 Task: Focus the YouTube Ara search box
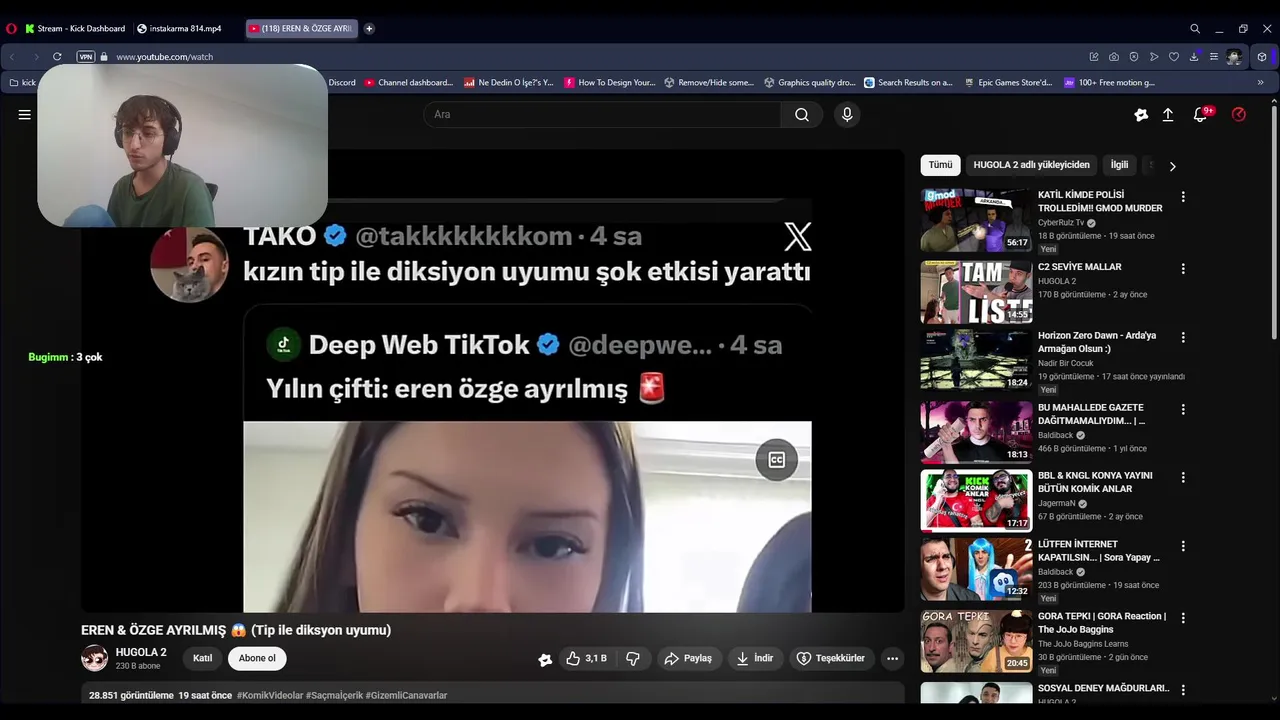pyautogui.click(x=602, y=115)
